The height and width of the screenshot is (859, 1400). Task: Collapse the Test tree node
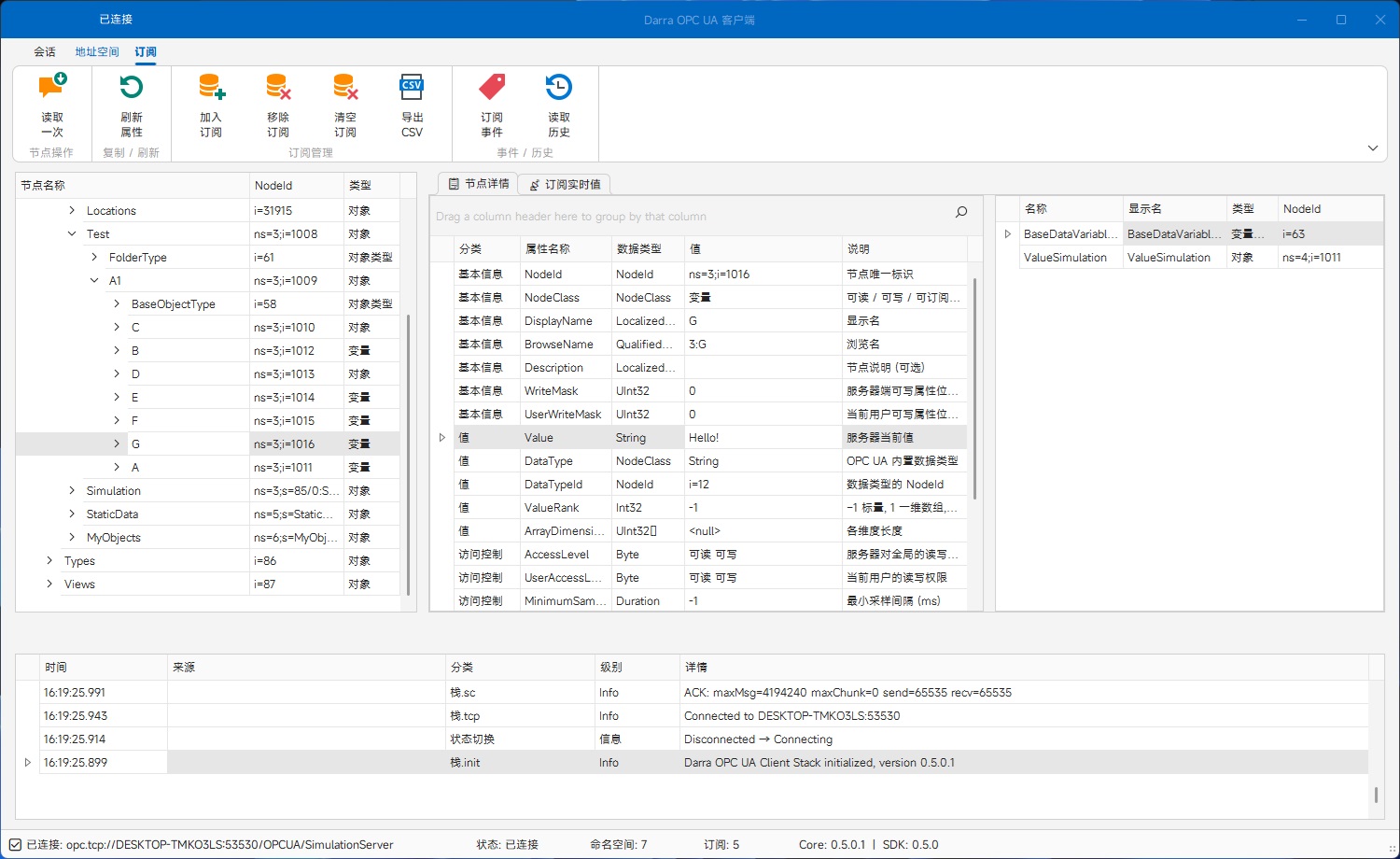(72, 234)
